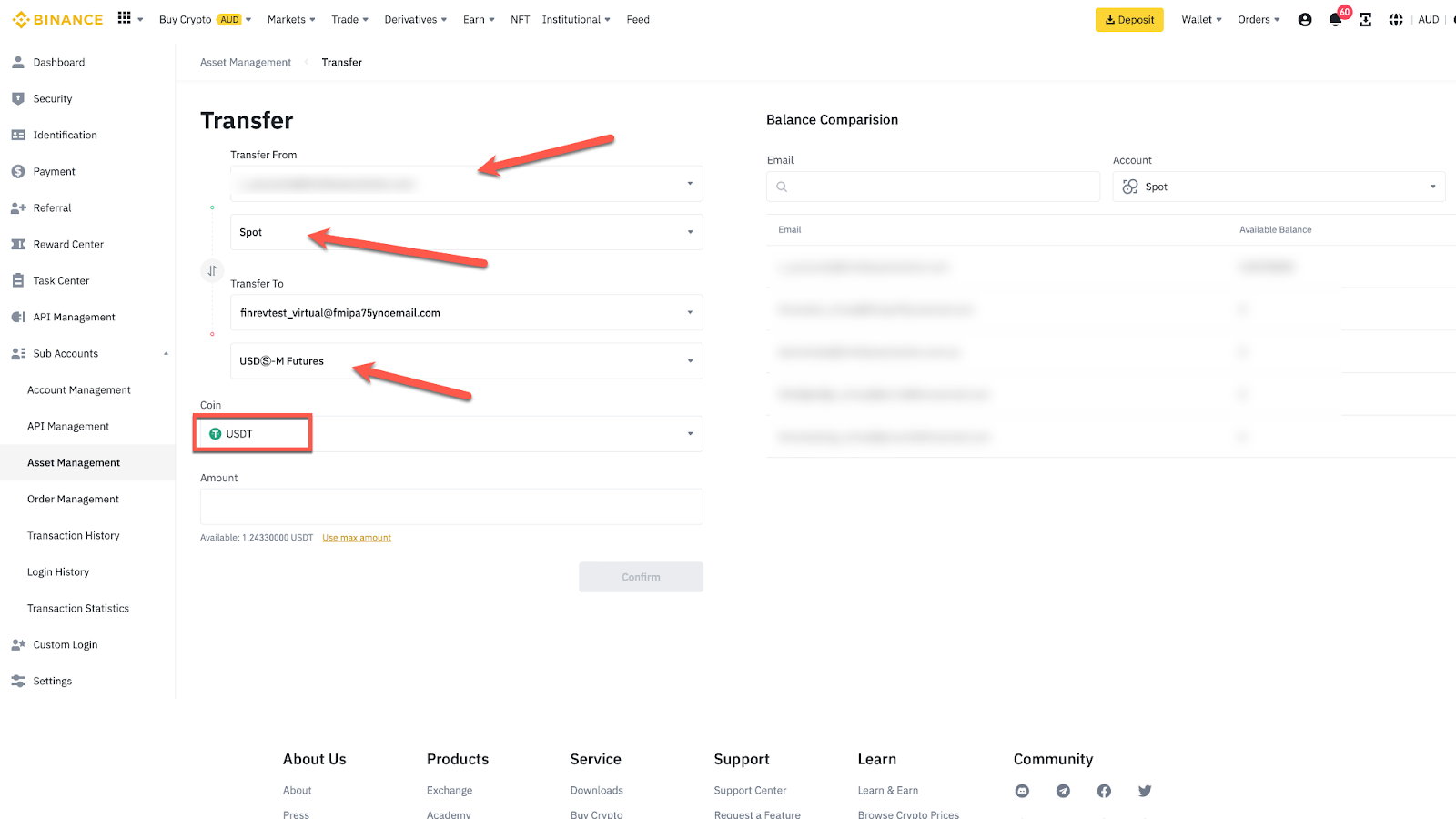The width and height of the screenshot is (1456, 819).
Task: Click the Binance logo
Action: point(57,19)
